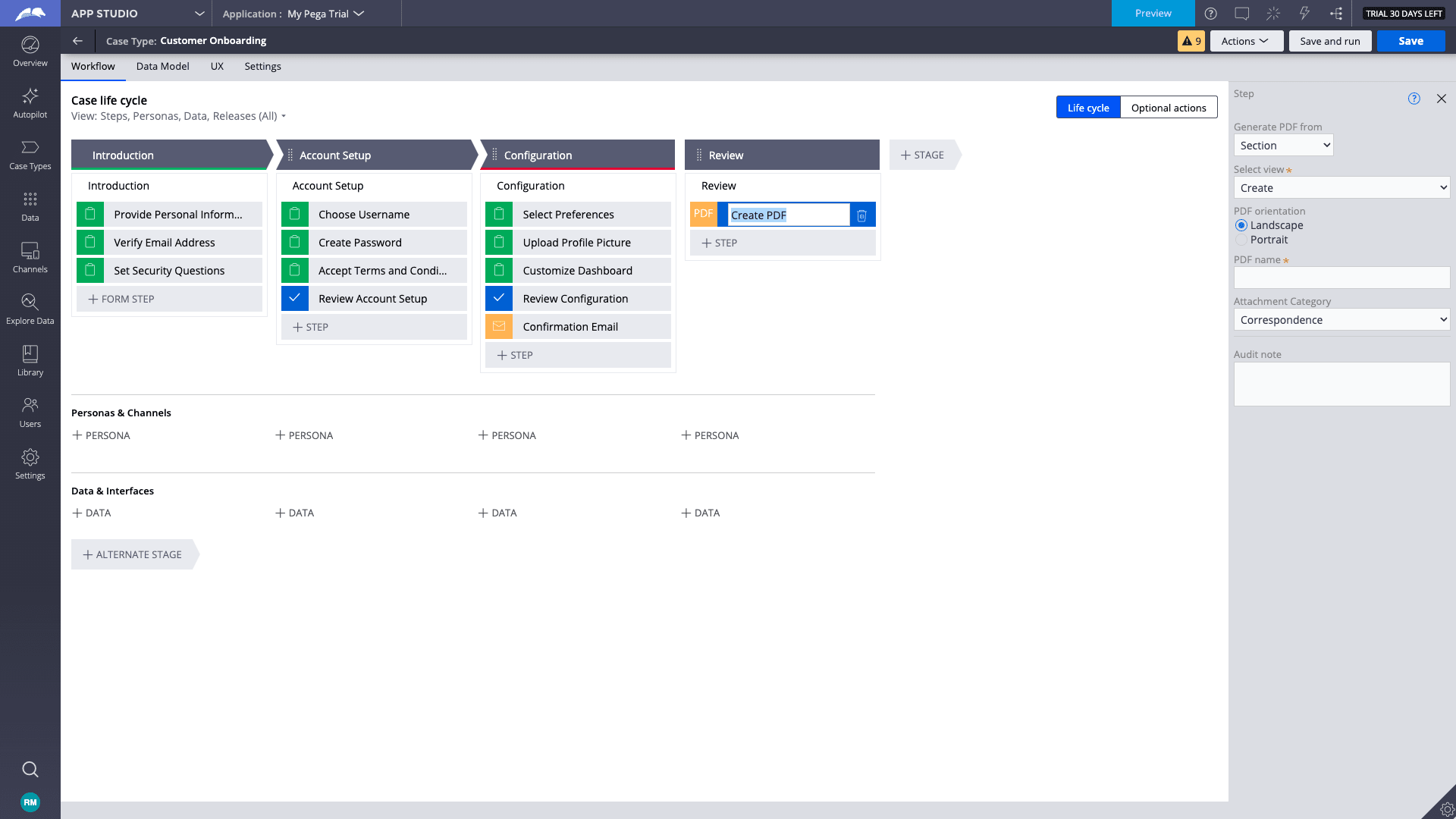1456x819 pixels.
Task: Click the screen icon in the top bar
Action: point(1242,14)
